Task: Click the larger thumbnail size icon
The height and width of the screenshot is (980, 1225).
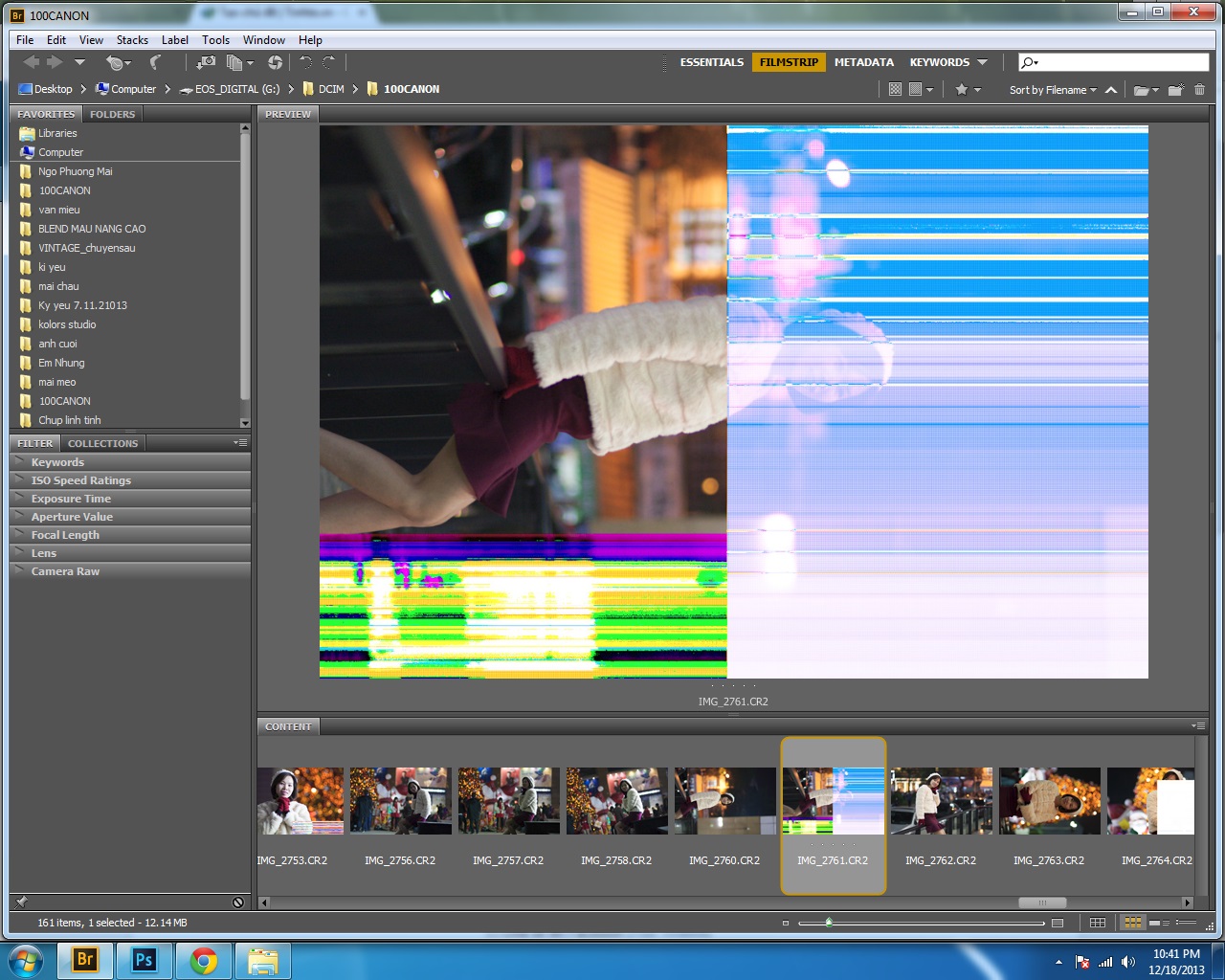Action: 1058,924
